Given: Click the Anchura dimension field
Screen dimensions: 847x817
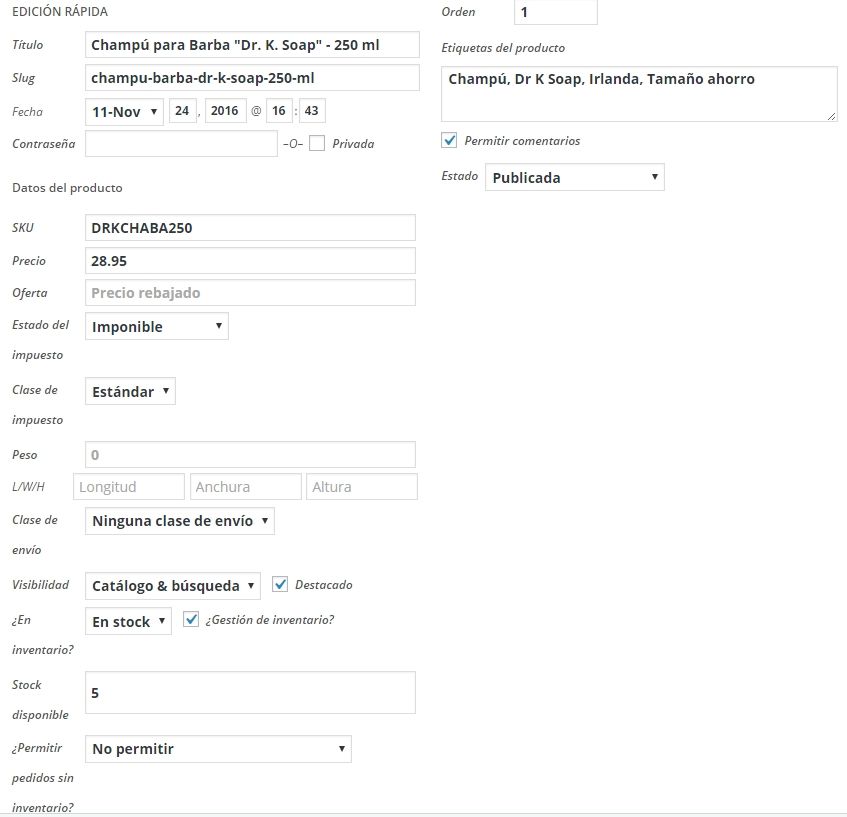Looking at the screenshot, I should click(x=246, y=487).
